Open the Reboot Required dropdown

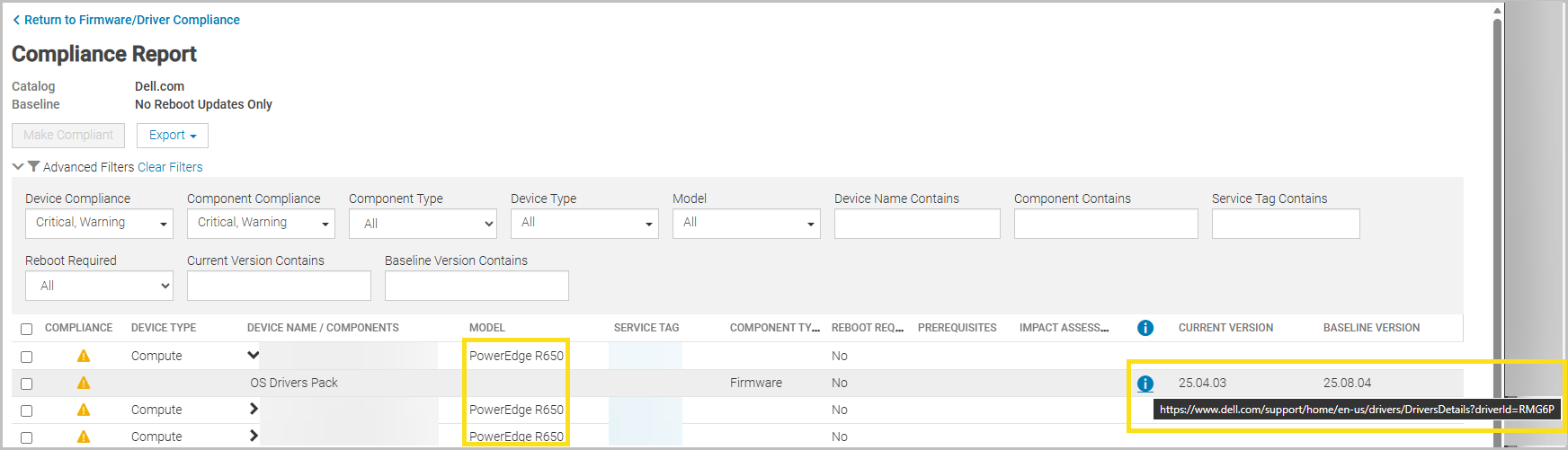99,286
